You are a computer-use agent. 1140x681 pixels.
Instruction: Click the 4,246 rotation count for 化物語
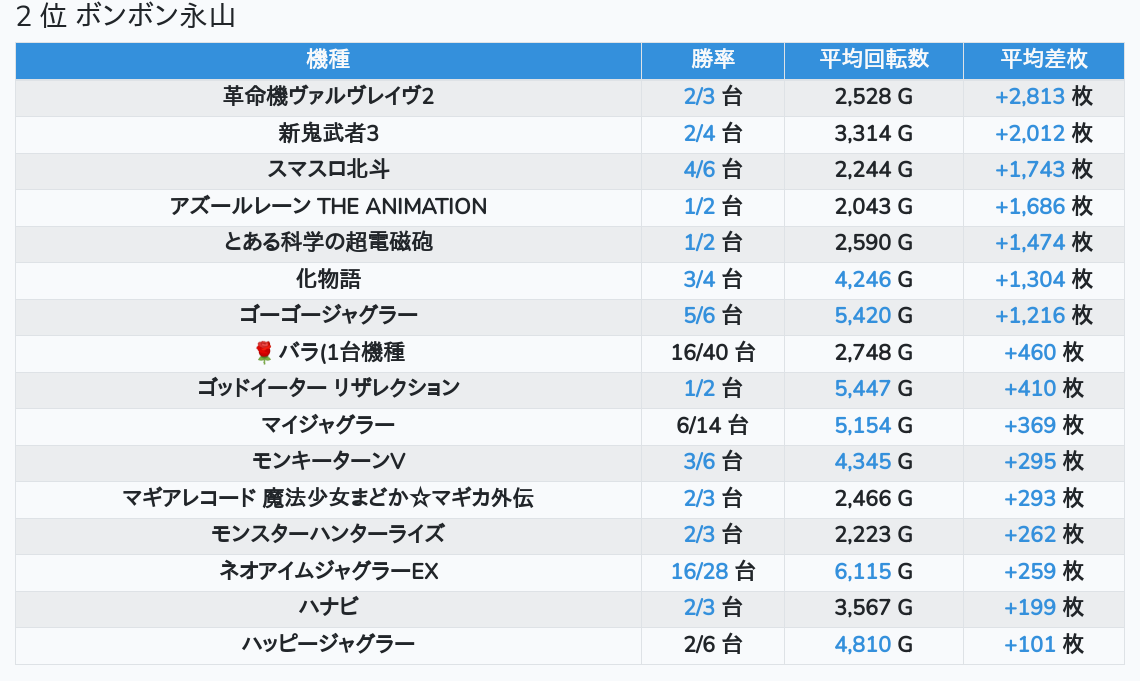pos(862,280)
